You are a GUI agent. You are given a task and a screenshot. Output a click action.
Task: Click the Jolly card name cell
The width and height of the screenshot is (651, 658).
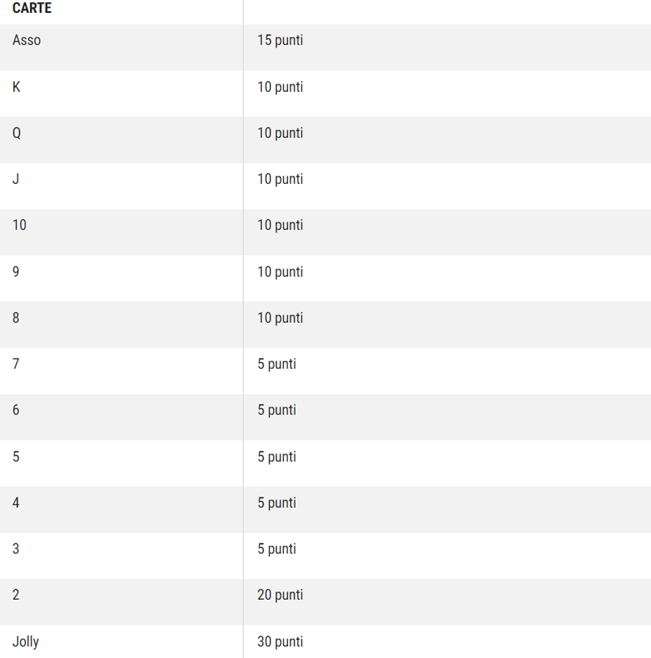coord(26,641)
